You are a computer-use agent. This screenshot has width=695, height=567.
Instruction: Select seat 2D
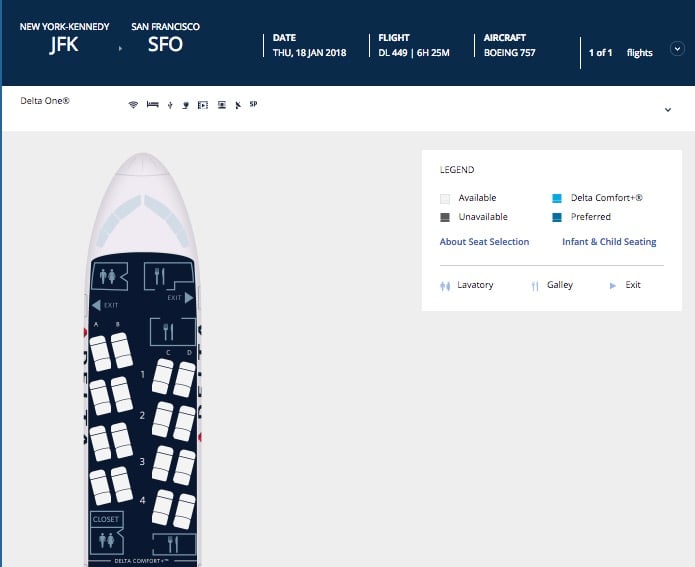(184, 423)
